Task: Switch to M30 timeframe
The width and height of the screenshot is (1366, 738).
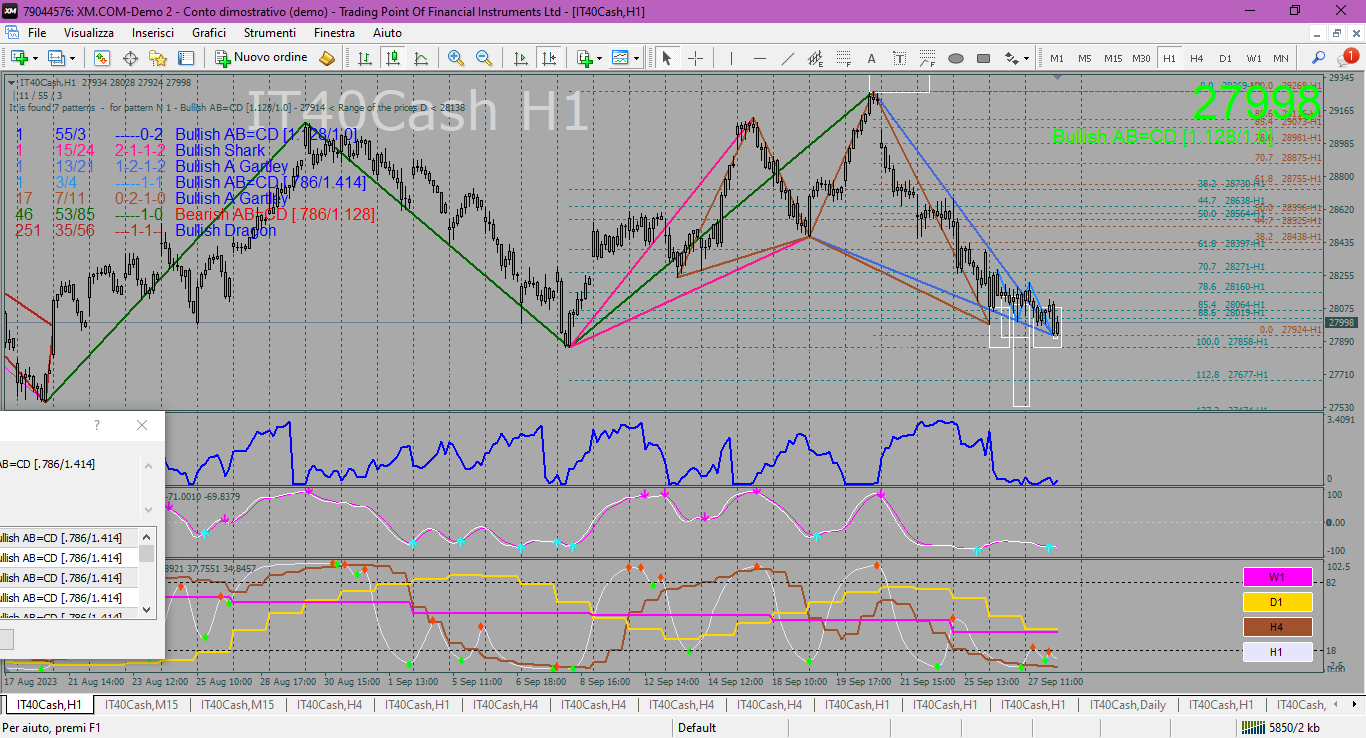Action: [1141, 58]
